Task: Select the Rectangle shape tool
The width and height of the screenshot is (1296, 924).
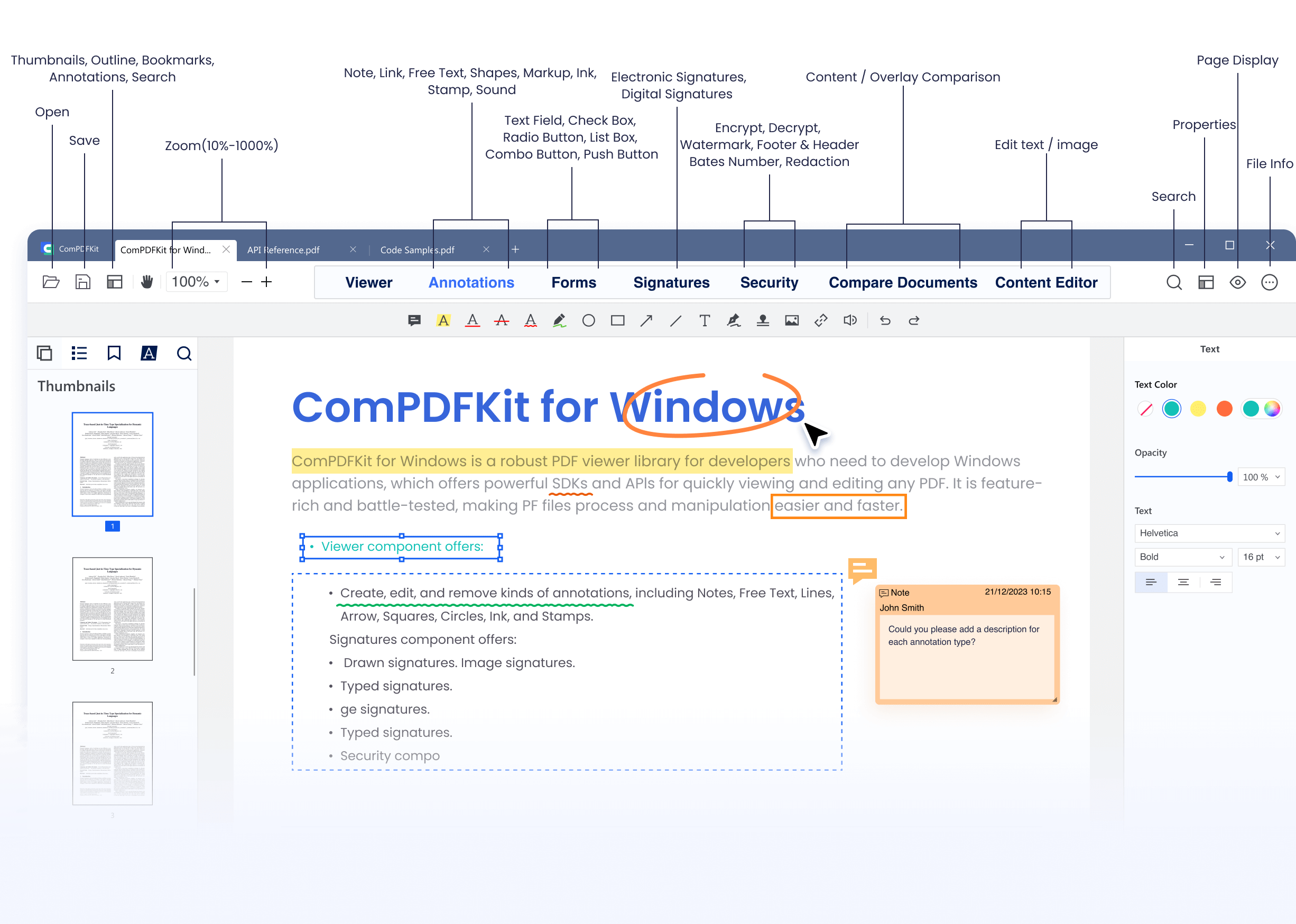Action: (x=617, y=321)
